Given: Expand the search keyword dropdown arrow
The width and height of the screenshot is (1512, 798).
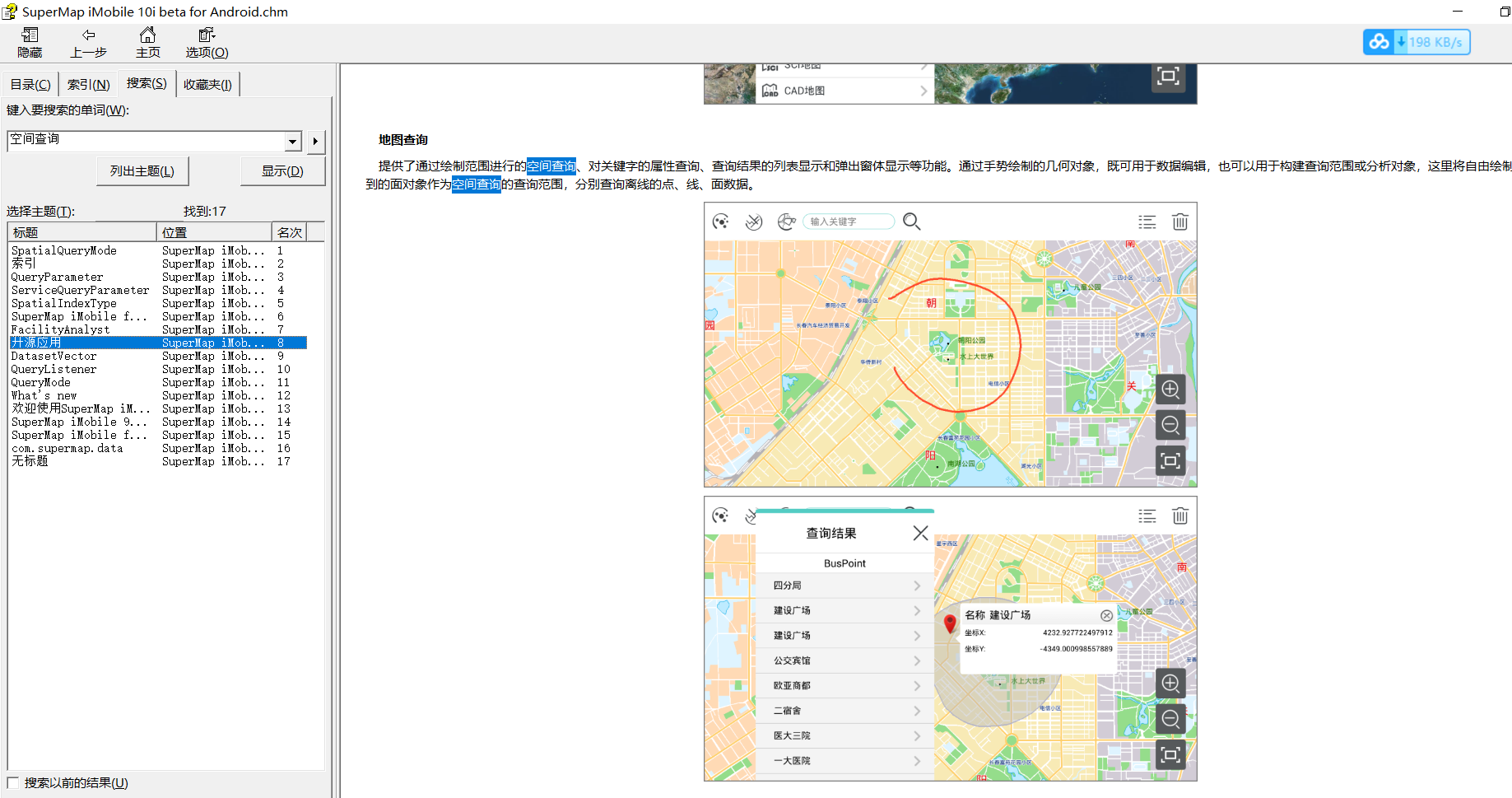Looking at the screenshot, I should pyautogui.click(x=293, y=142).
